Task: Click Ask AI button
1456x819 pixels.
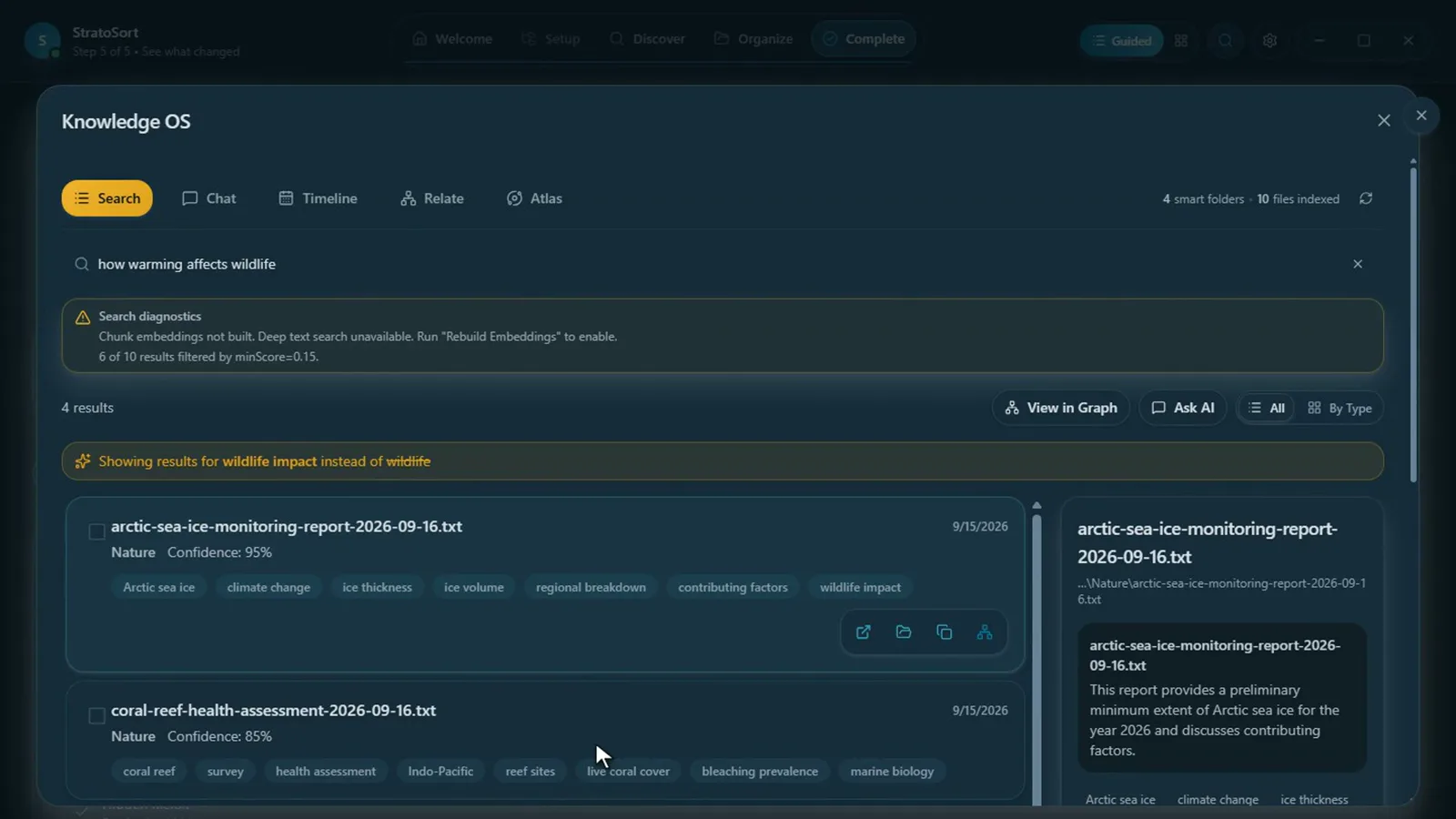Action: click(x=1183, y=408)
